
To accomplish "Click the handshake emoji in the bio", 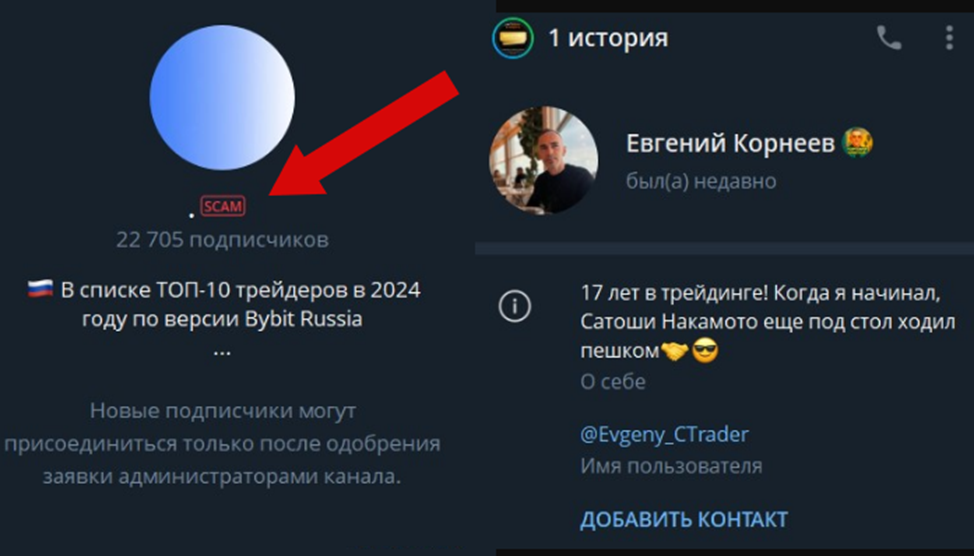I will (675, 351).
